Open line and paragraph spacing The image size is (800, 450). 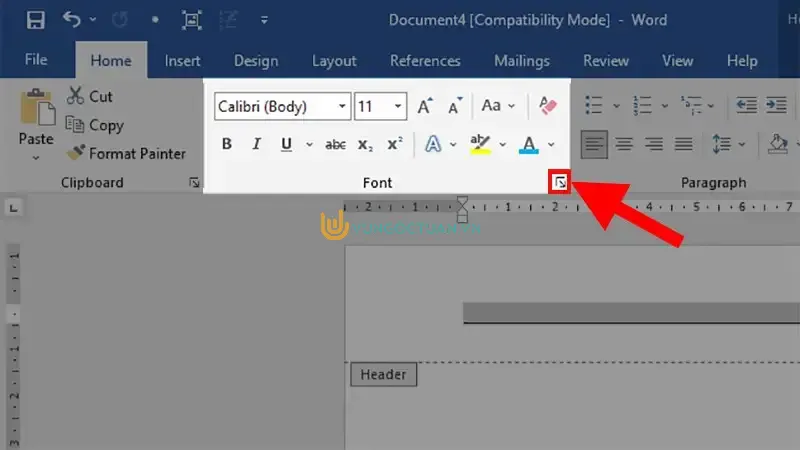pos(721,144)
